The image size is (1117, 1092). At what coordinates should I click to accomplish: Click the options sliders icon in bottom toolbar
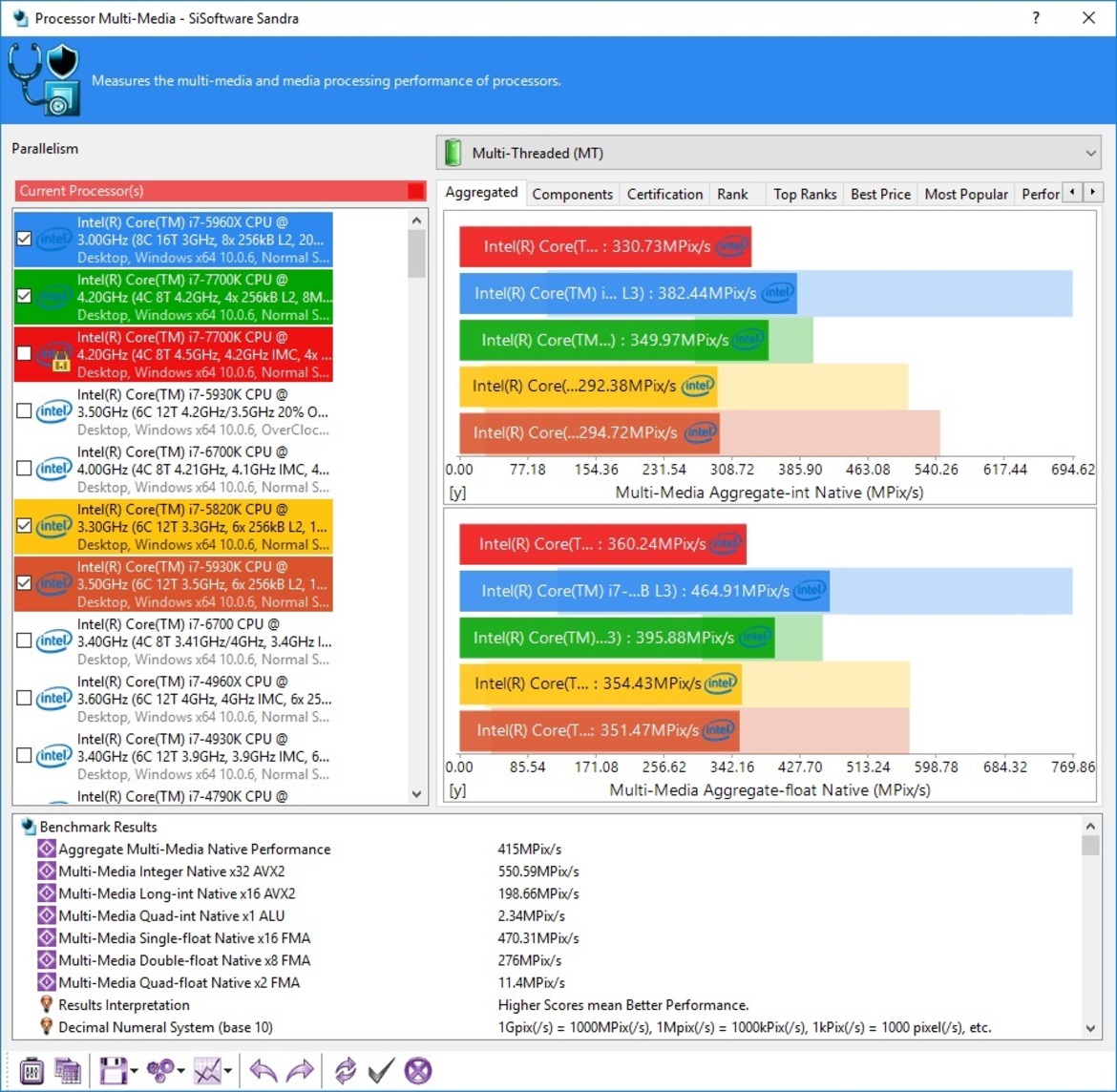32,1071
